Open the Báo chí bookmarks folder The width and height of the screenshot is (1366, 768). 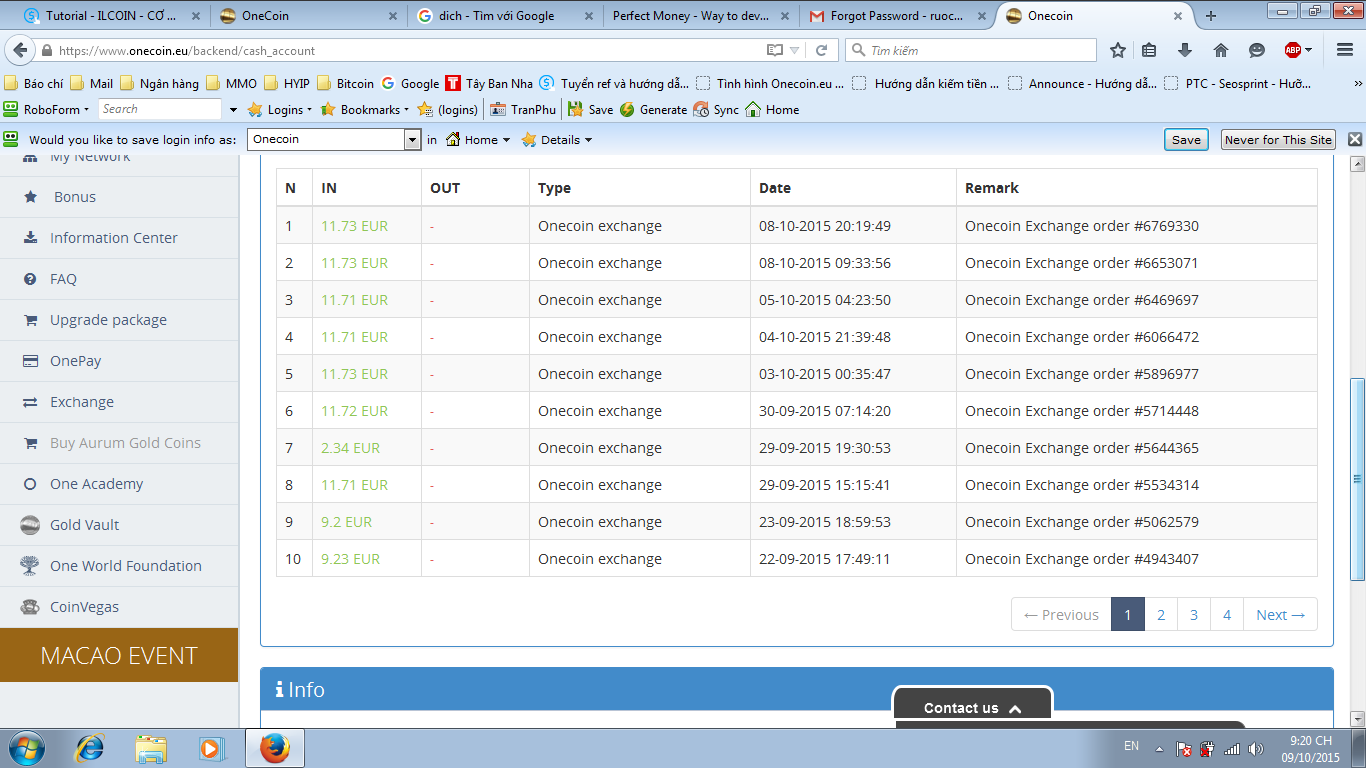point(35,84)
